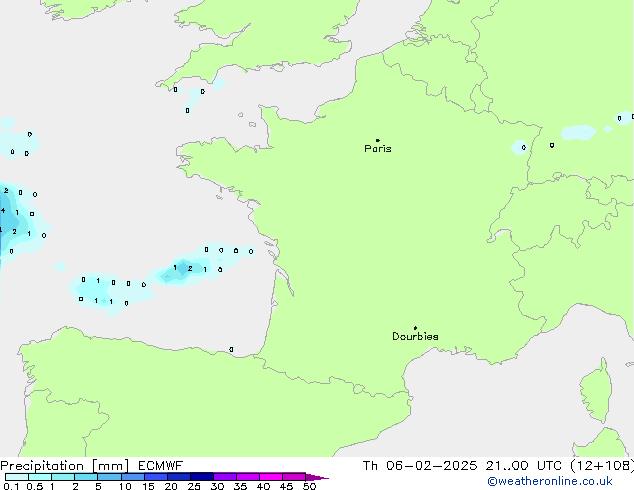The height and width of the screenshot is (490, 634).
Task: Click the Paris city label
Action: [378, 149]
